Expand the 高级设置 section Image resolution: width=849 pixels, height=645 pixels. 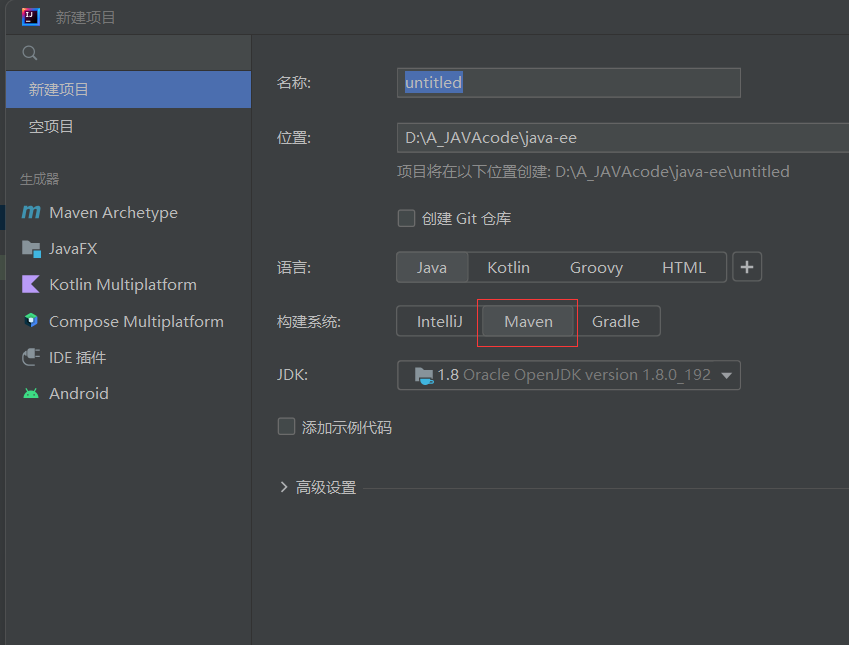tap(285, 488)
